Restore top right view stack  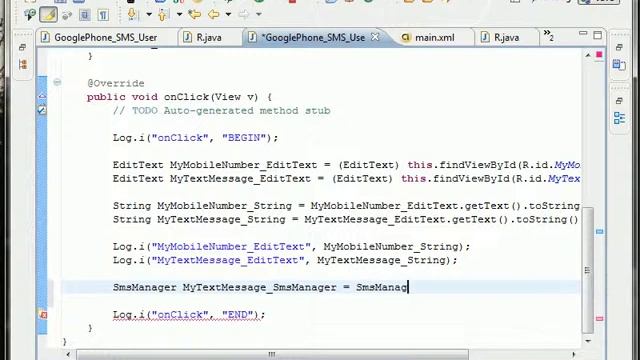[x=619, y=47]
